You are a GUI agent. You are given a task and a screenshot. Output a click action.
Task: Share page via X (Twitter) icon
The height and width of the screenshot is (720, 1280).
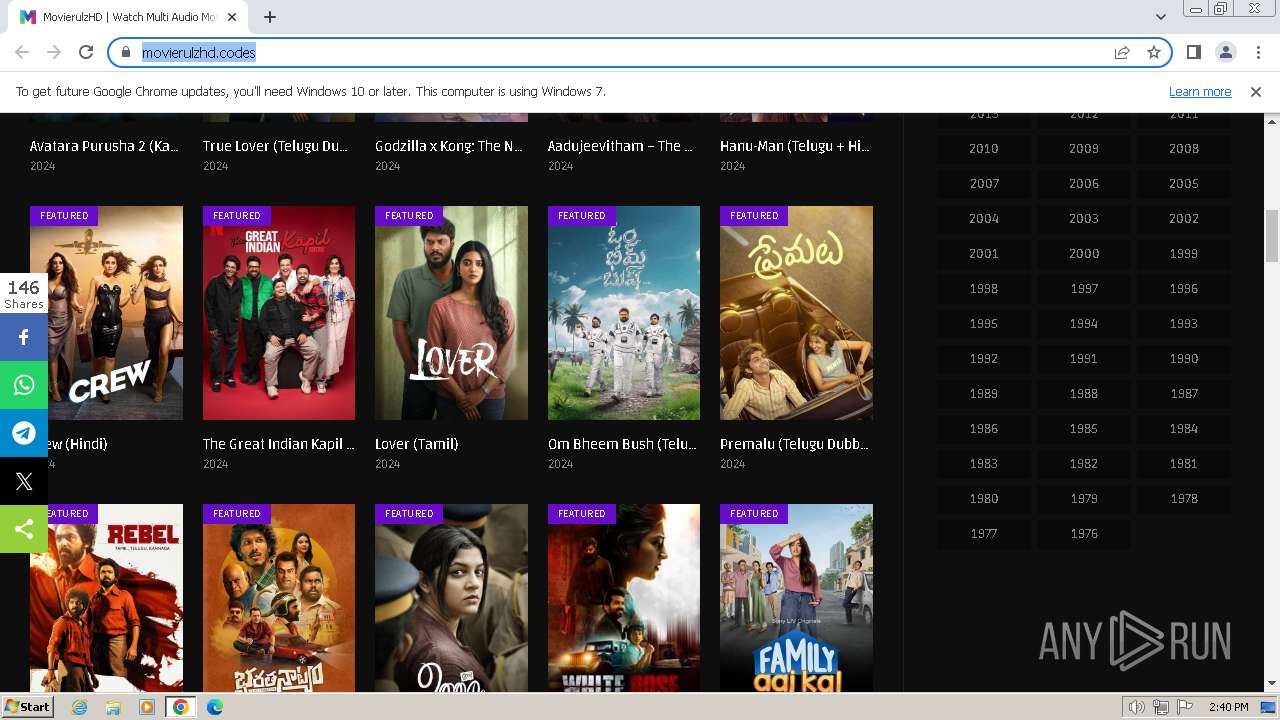pos(24,481)
